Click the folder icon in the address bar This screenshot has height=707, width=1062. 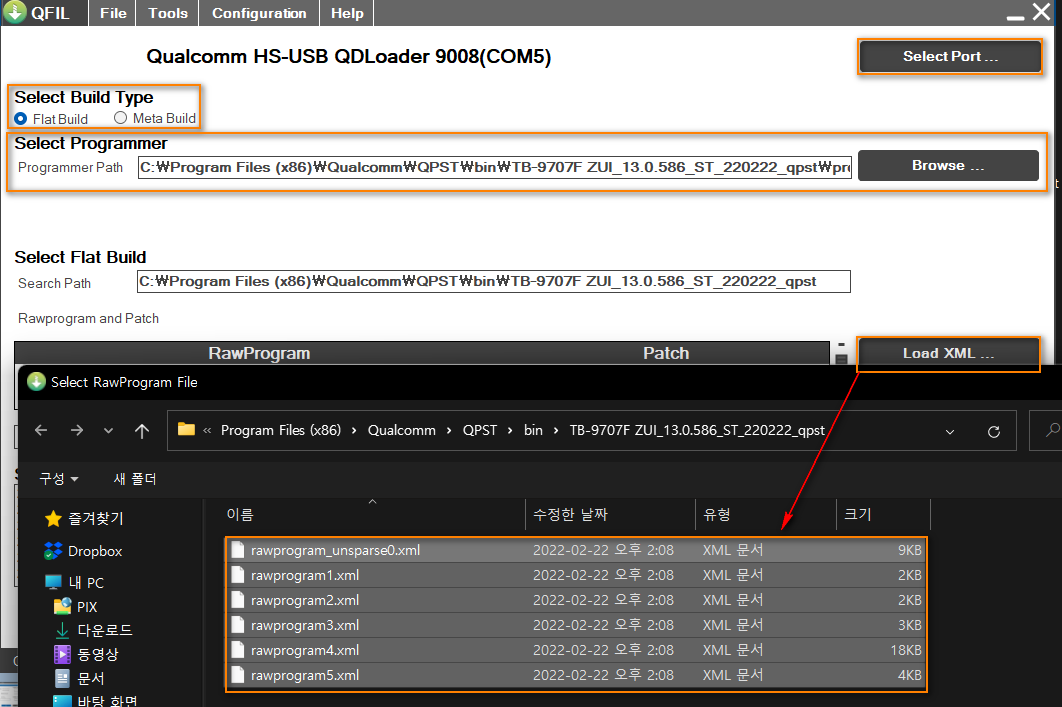click(186, 429)
